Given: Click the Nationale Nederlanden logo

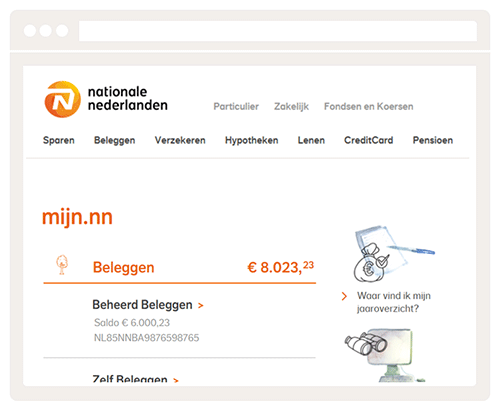Looking at the screenshot, I should (x=106, y=99).
